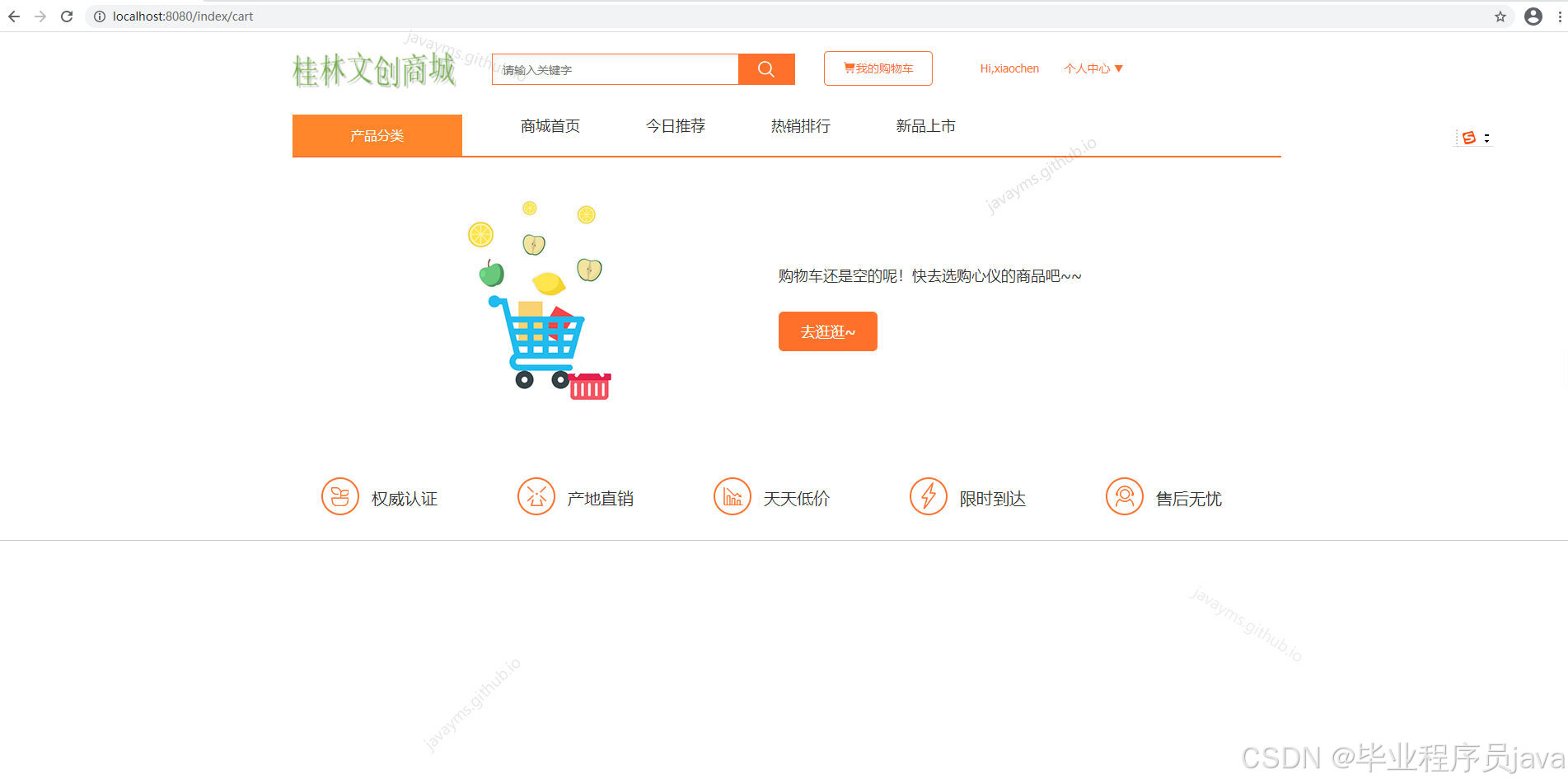Screen dimensions: 1568x784
Task: Open the input method toolbar options dots
Action: pos(1486,138)
